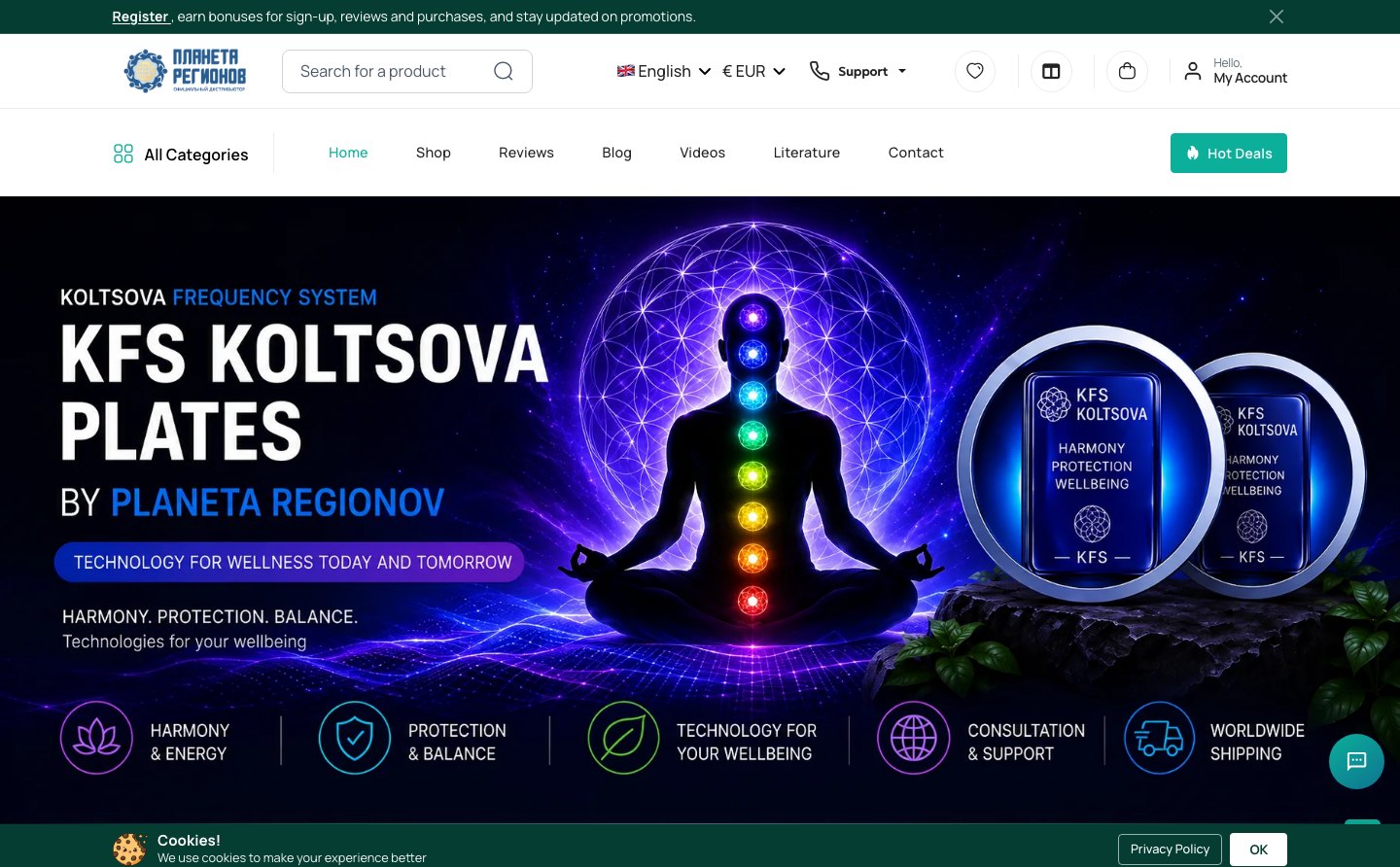Image resolution: width=1400 pixels, height=867 pixels.
Task: Open the Videos menu item
Action: click(702, 153)
